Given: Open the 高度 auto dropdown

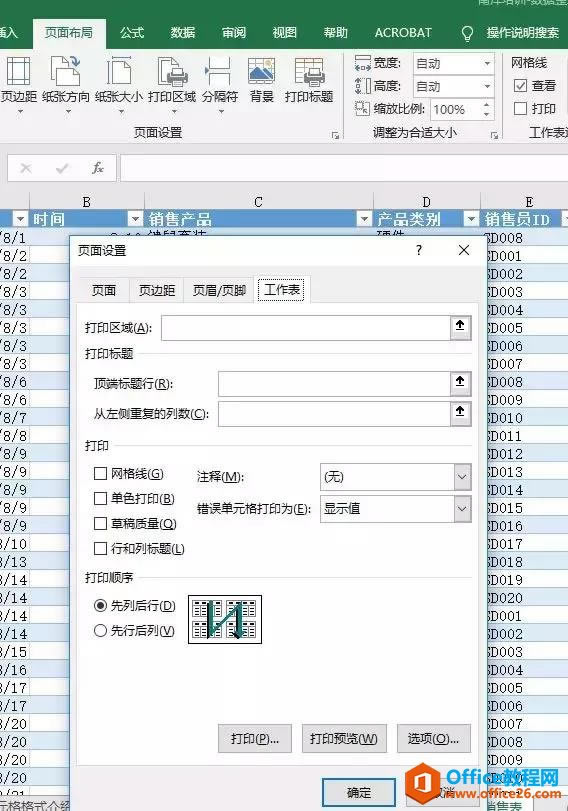Looking at the screenshot, I should pyautogui.click(x=487, y=86).
